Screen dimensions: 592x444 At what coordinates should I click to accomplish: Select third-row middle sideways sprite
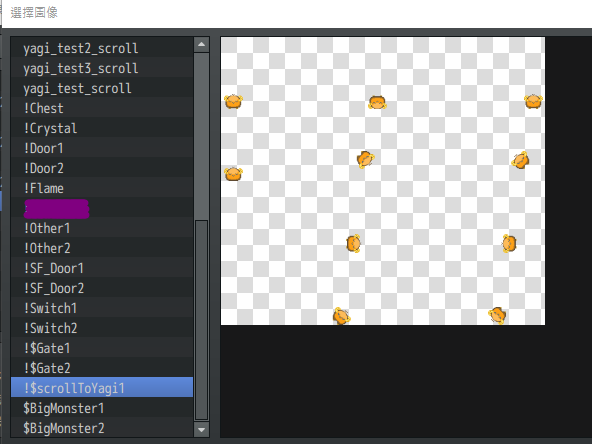(353, 243)
